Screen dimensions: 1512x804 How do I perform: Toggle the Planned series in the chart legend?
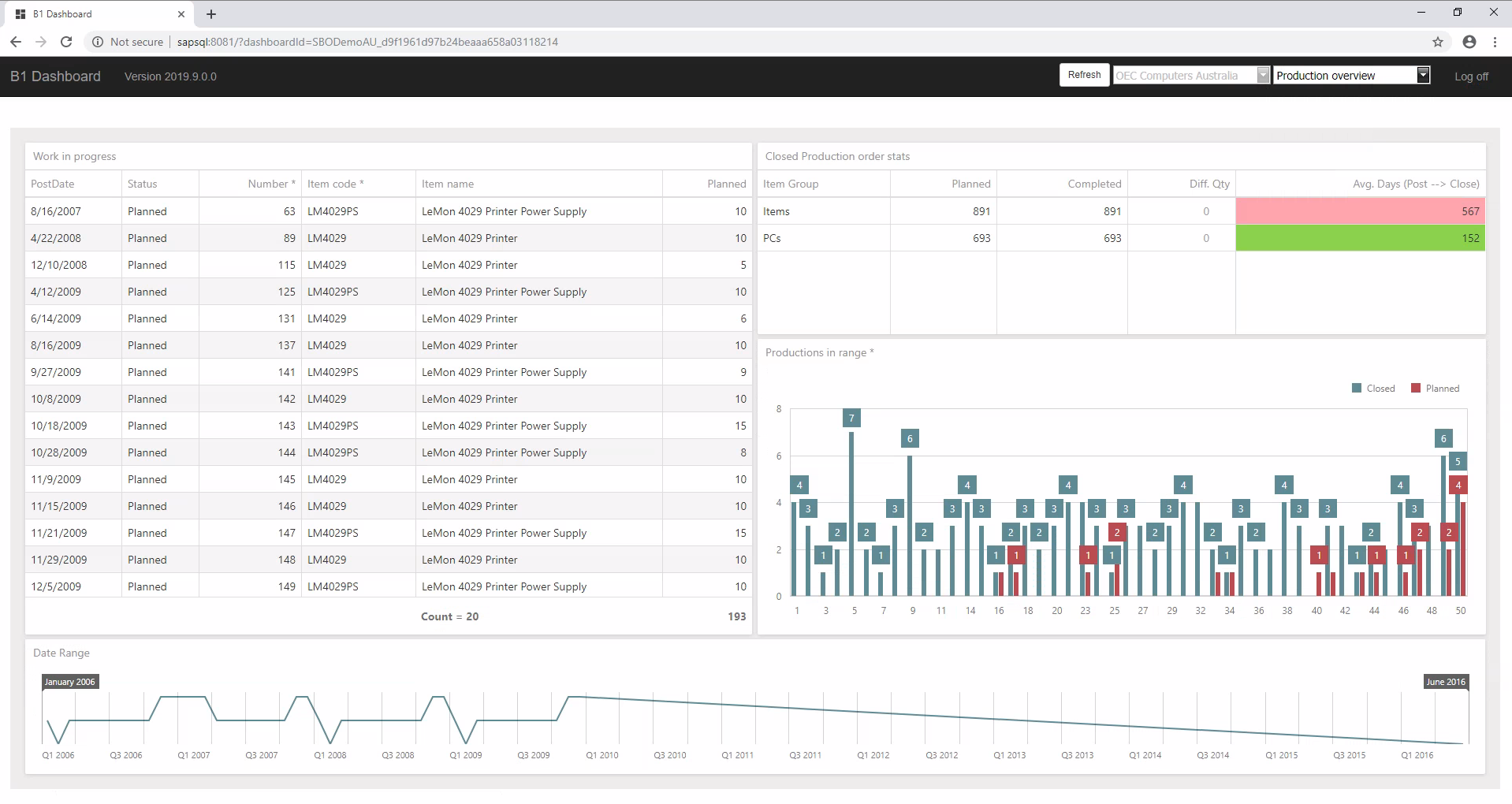pos(1435,388)
